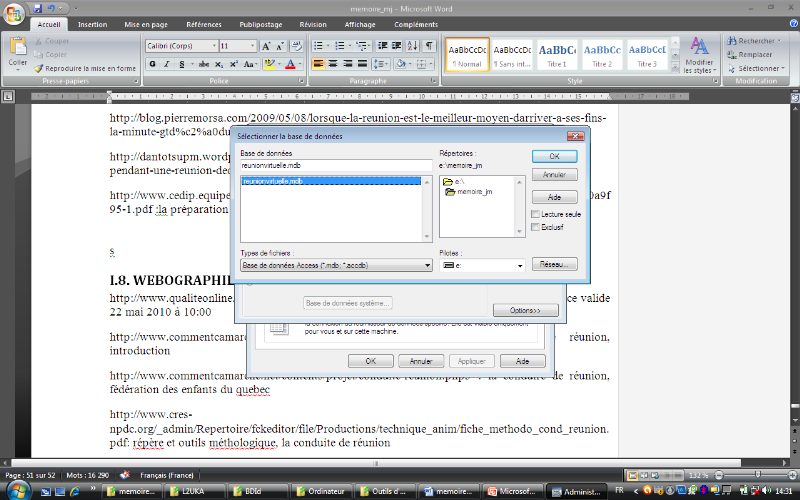Justify paragraph text
Image resolution: width=800 pixels, height=500 pixels.
(363, 64)
